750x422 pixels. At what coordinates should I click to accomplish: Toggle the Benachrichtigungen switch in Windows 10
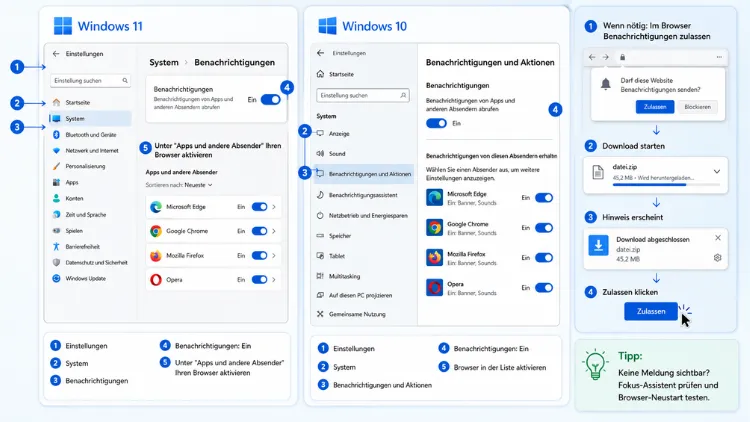click(x=436, y=123)
